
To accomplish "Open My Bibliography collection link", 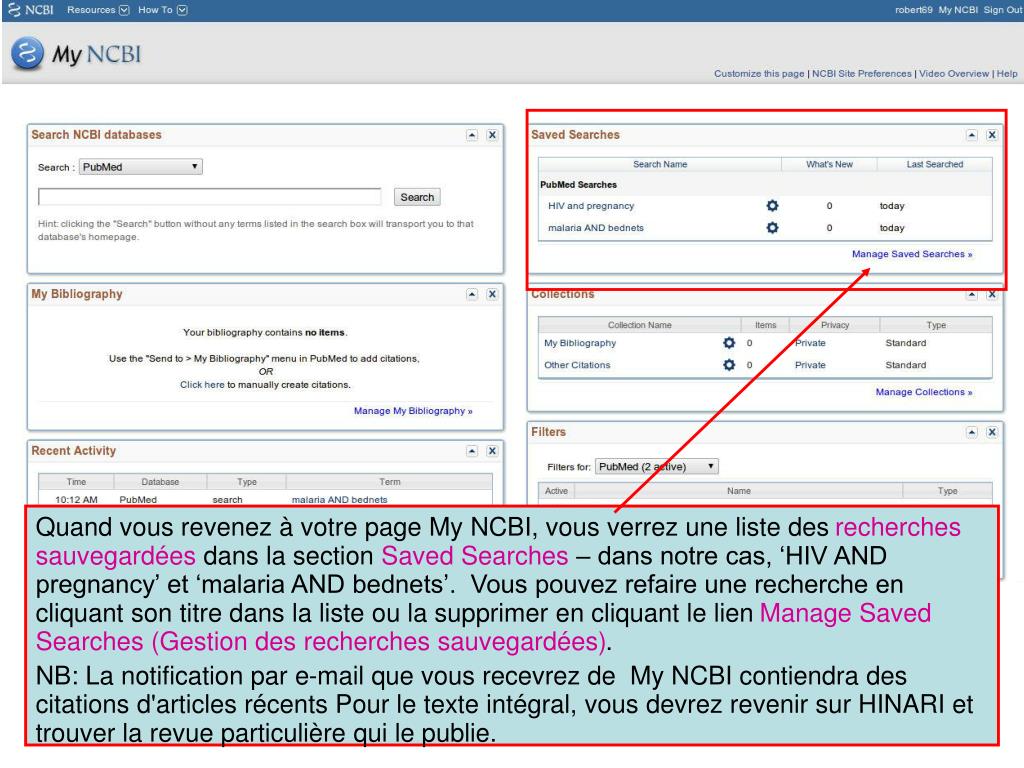I will click(x=580, y=343).
